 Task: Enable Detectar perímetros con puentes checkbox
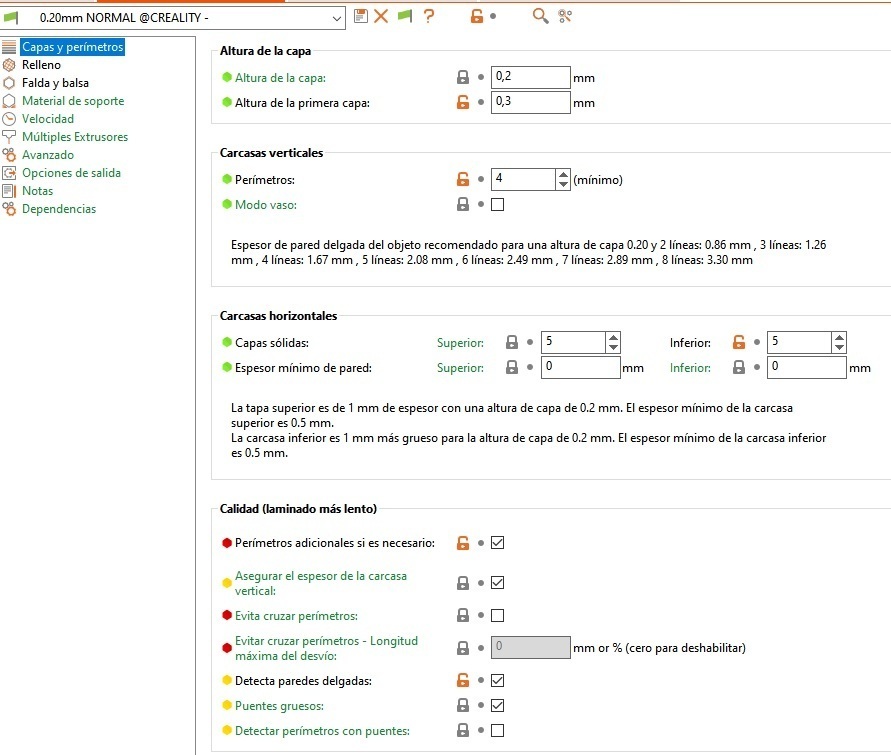pyautogui.click(x=497, y=731)
